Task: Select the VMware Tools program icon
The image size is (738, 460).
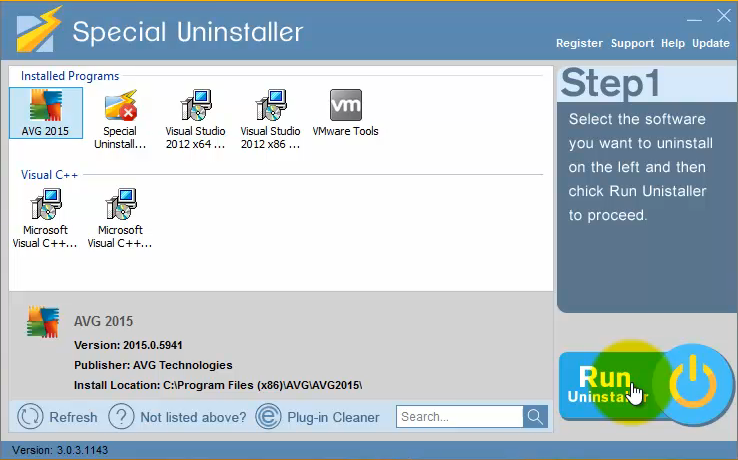Action: point(346,105)
